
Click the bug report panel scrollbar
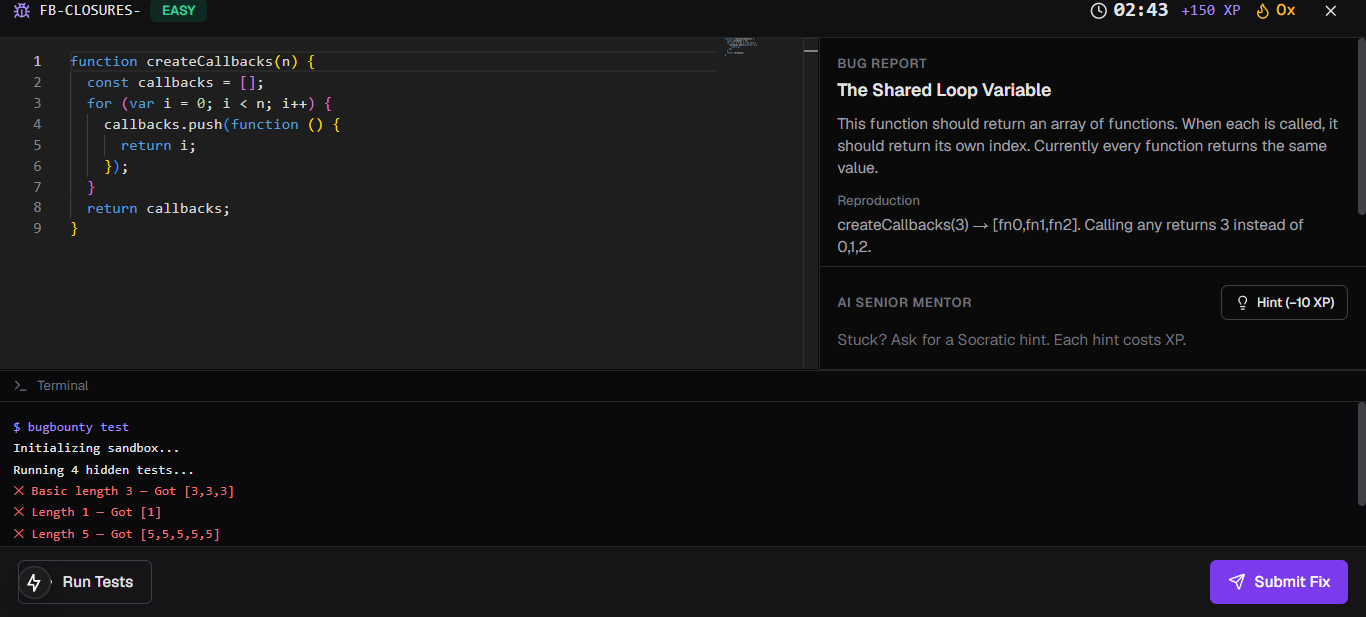(1361, 126)
